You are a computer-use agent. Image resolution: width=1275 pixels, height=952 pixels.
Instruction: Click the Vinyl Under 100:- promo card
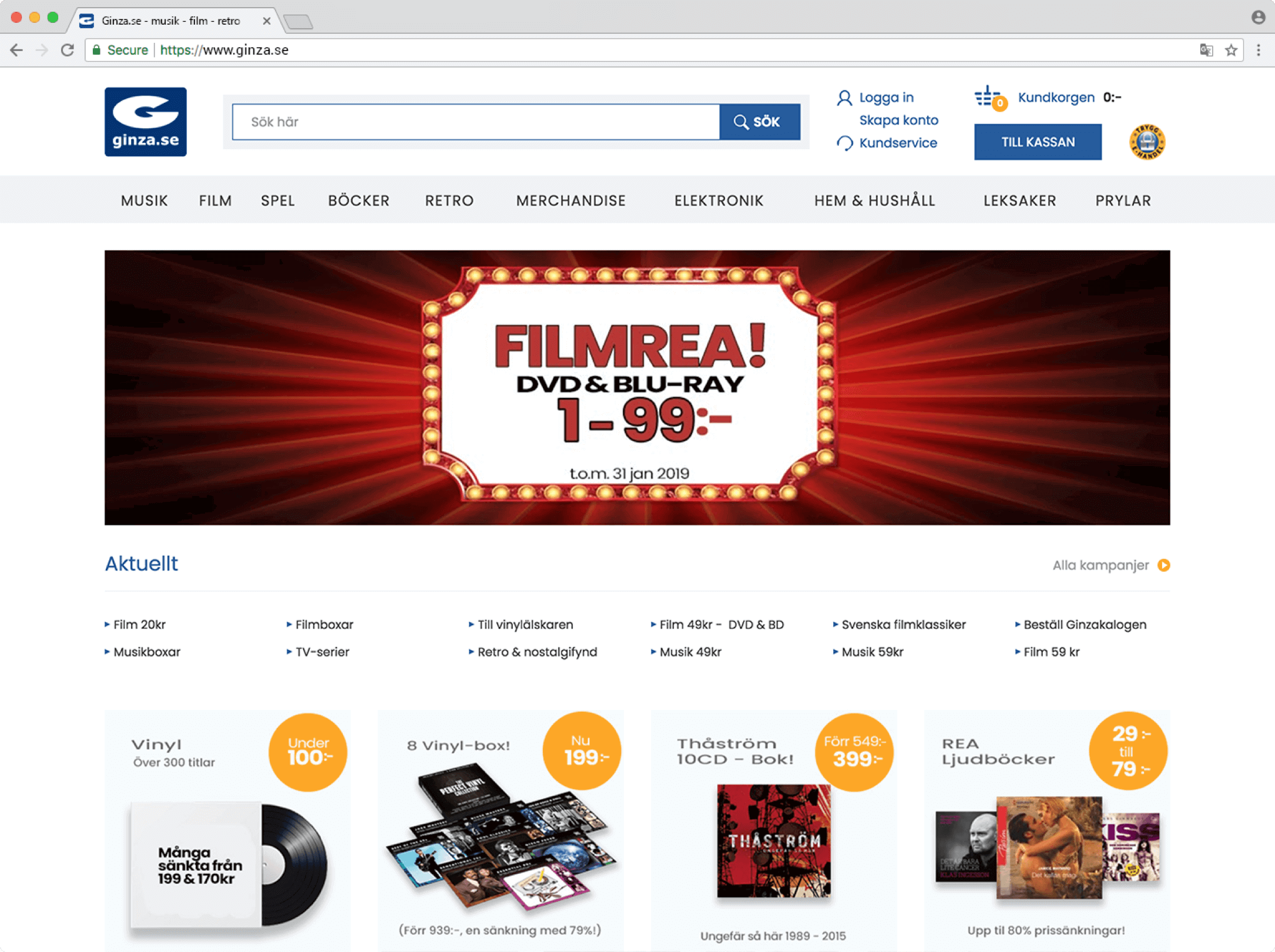[227, 830]
